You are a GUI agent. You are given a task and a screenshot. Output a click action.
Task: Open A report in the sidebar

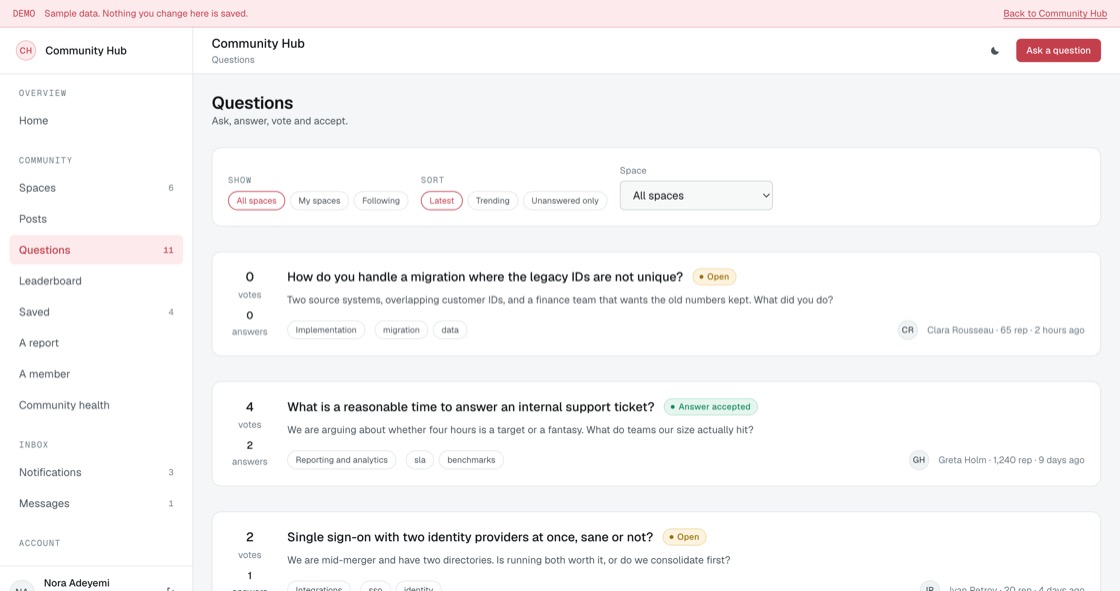click(96, 343)
